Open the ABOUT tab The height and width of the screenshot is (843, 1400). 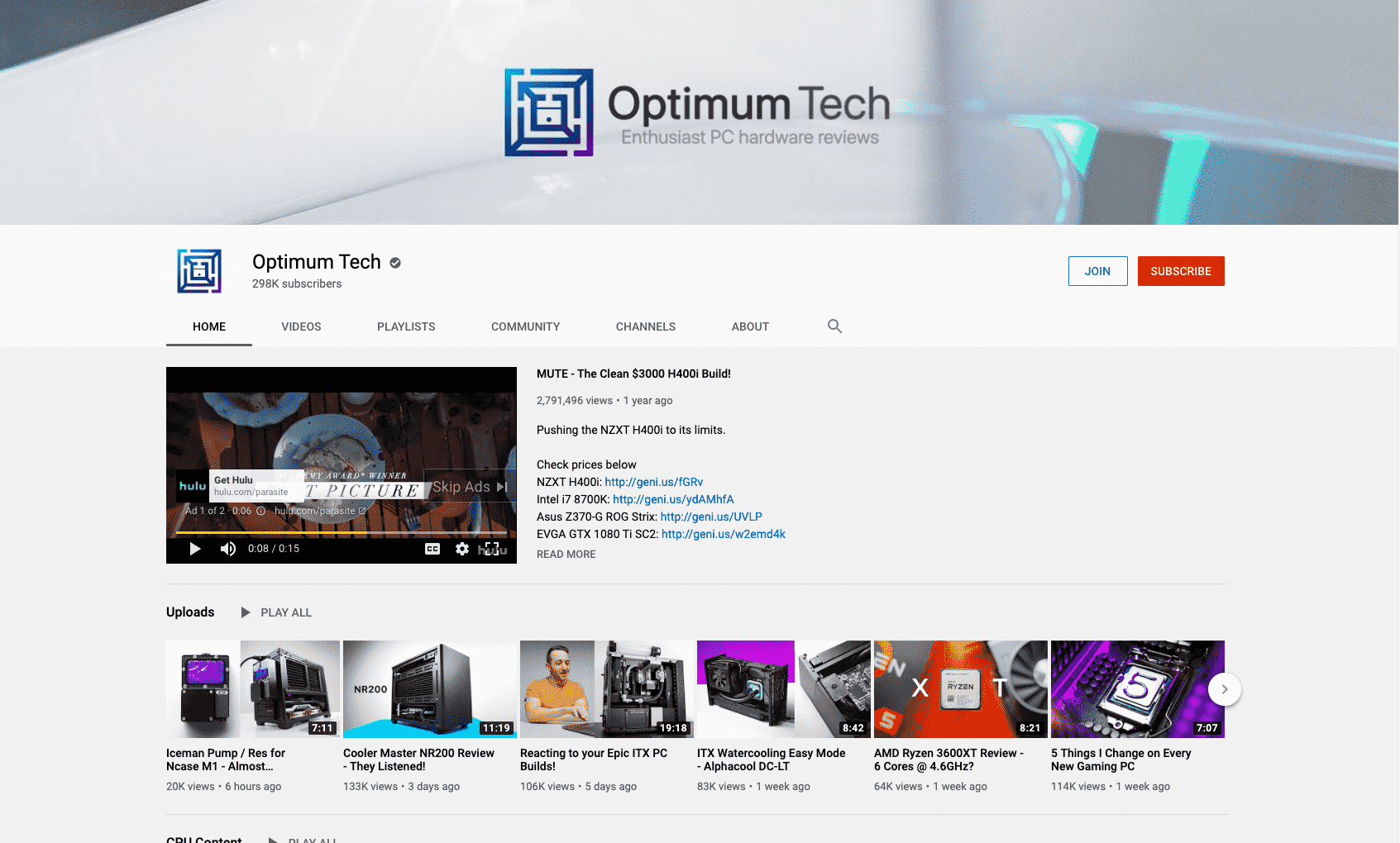(x=750, y=326)
